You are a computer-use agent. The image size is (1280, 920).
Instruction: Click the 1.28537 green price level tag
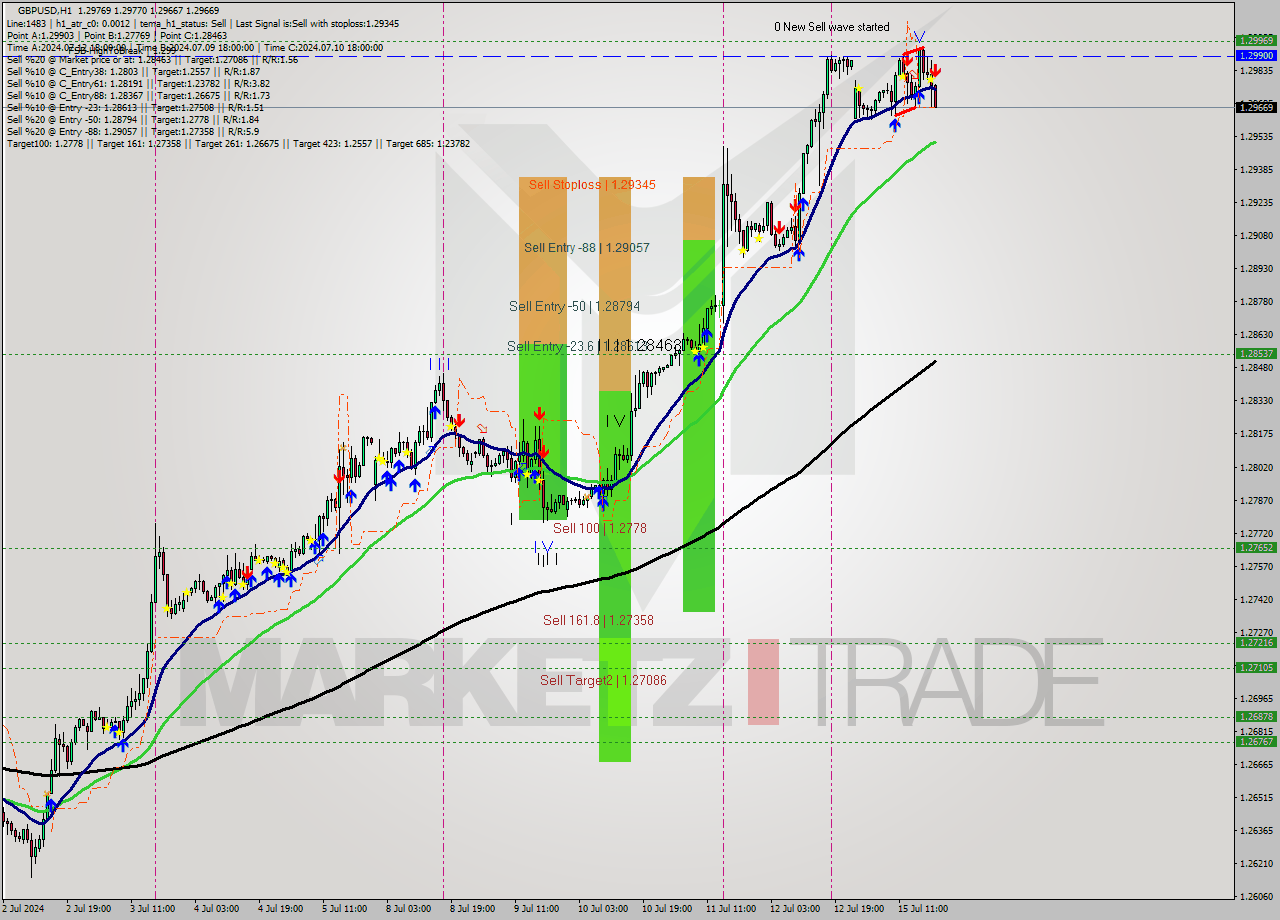[1256, 353]
